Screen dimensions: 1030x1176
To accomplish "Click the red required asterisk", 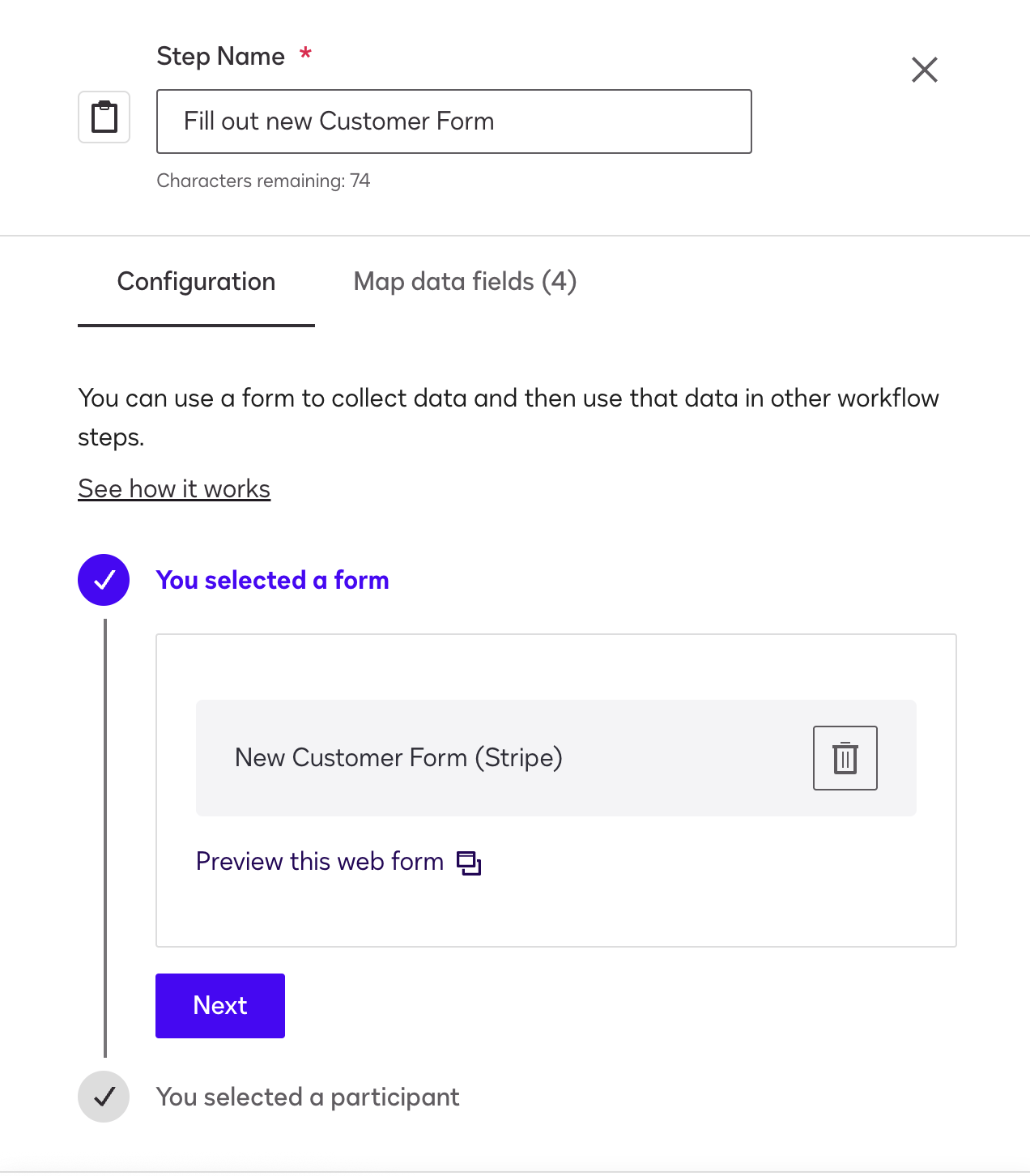I will point(305,54).
